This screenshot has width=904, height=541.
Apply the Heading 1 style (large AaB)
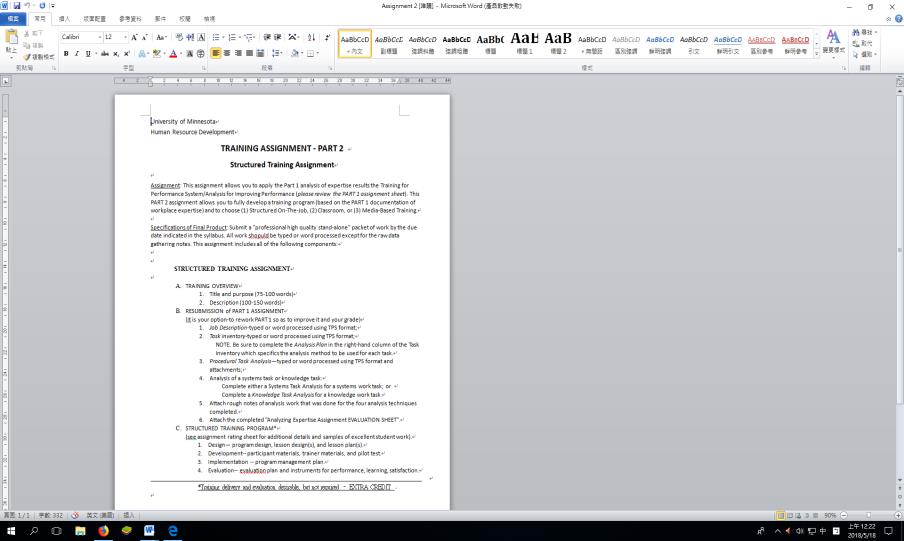coord(524,43)
